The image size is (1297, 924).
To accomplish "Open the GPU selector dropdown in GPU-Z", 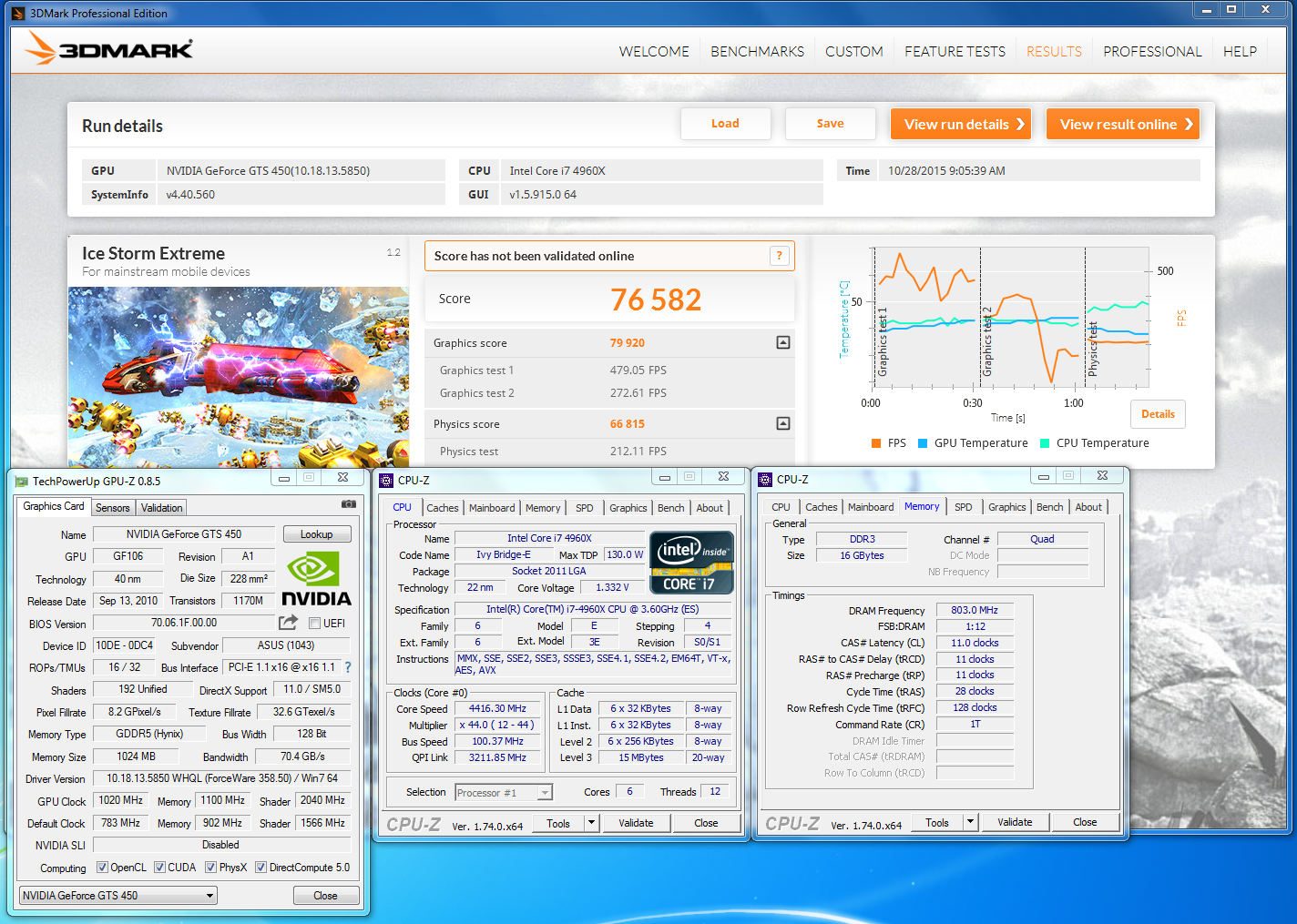I will point(118,896).
